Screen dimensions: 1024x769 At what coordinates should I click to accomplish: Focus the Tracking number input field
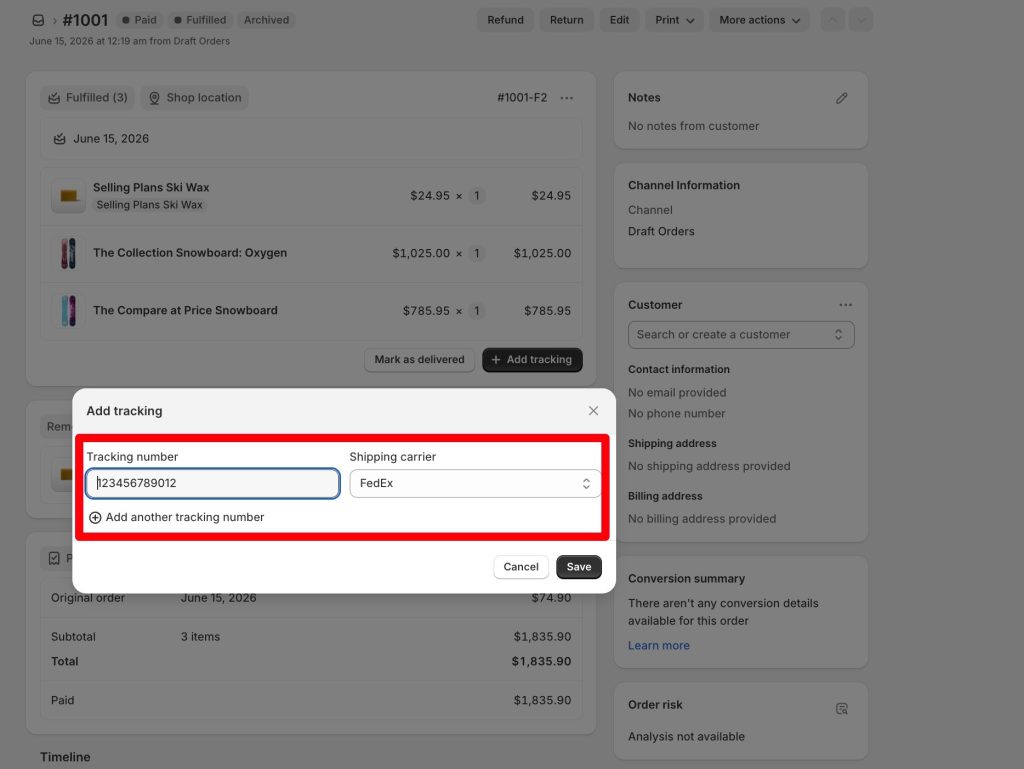[212, 484]
